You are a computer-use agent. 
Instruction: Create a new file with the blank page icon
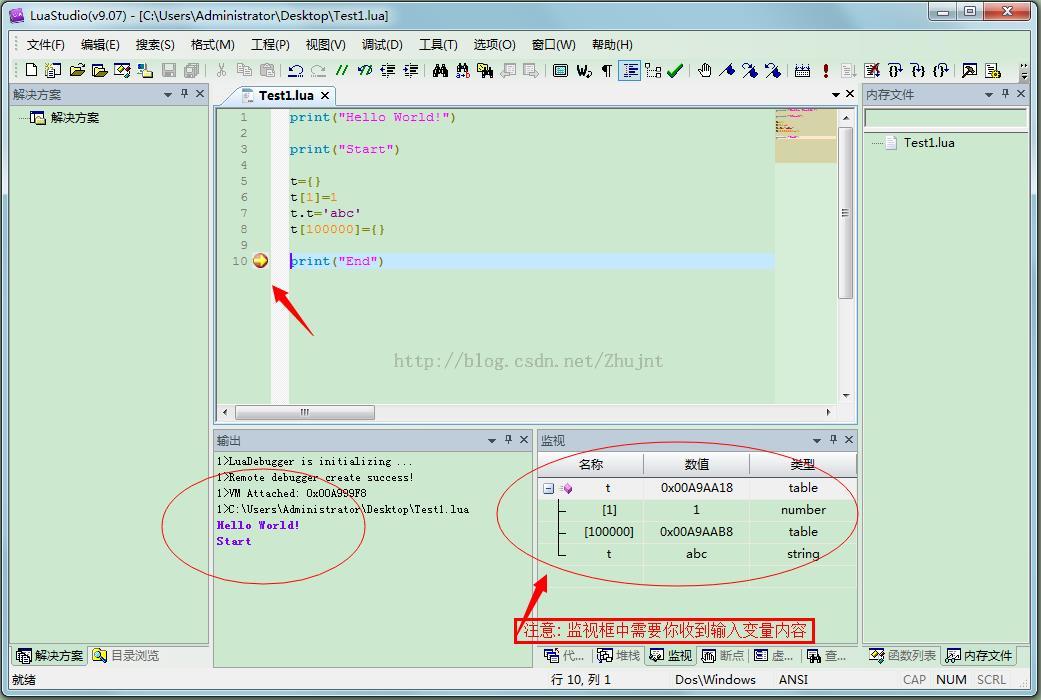click(31, 70)
